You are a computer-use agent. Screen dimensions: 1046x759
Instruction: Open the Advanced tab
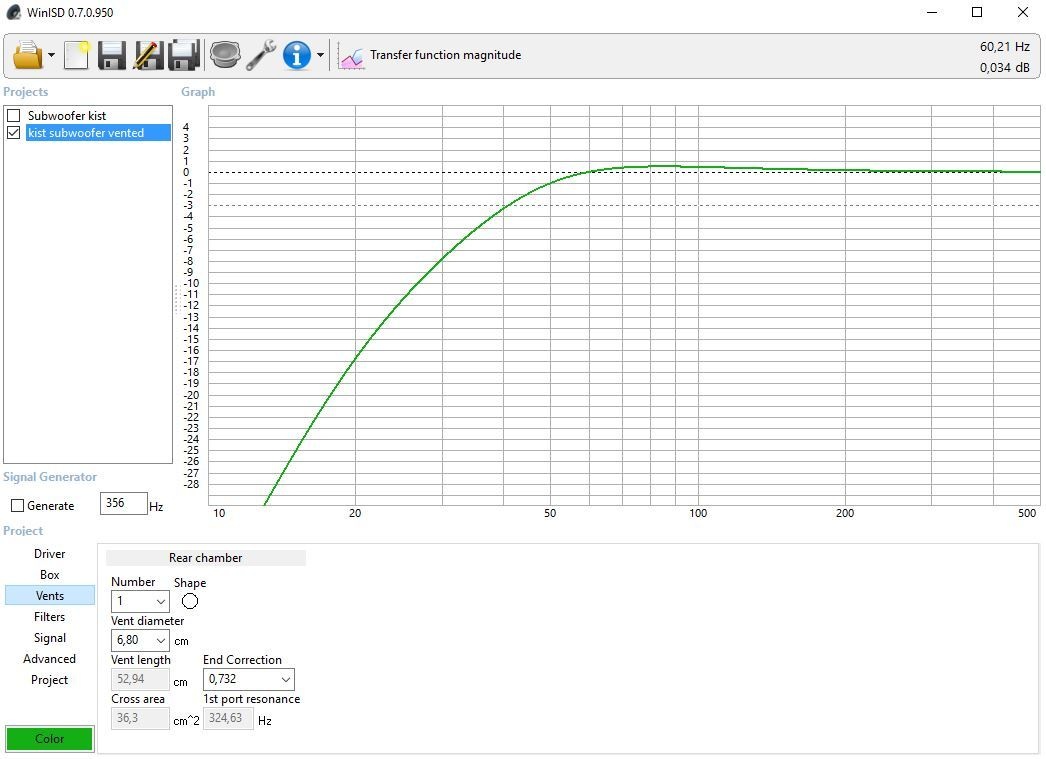click(49, 658)
